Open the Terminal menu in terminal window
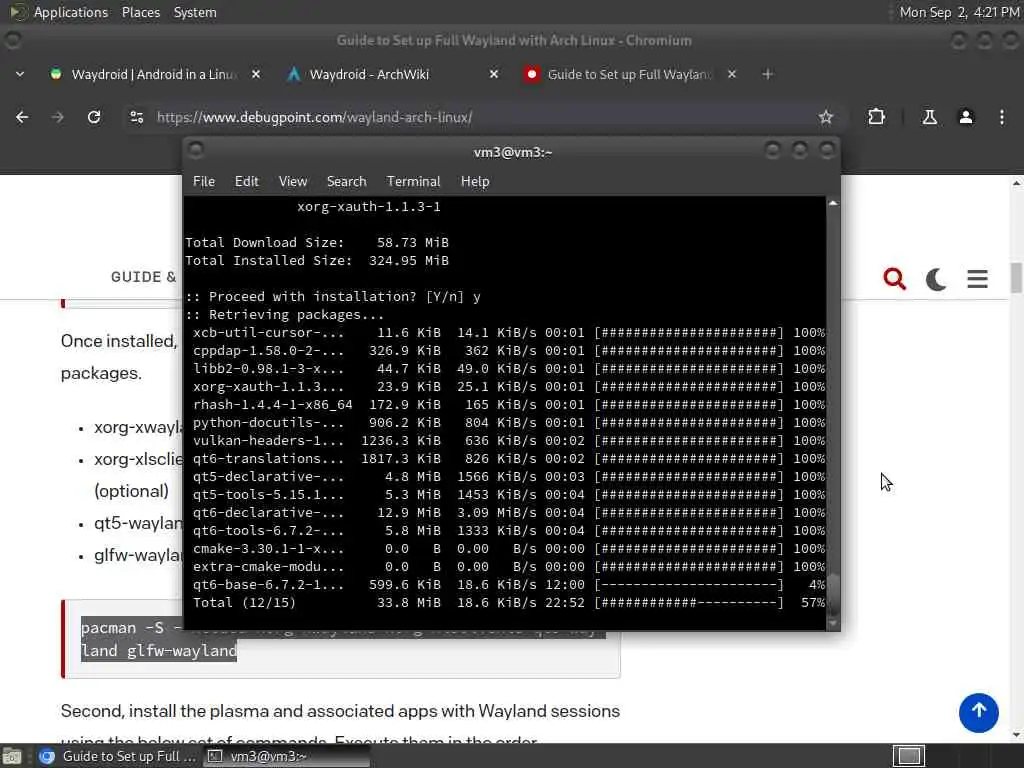 413,182
